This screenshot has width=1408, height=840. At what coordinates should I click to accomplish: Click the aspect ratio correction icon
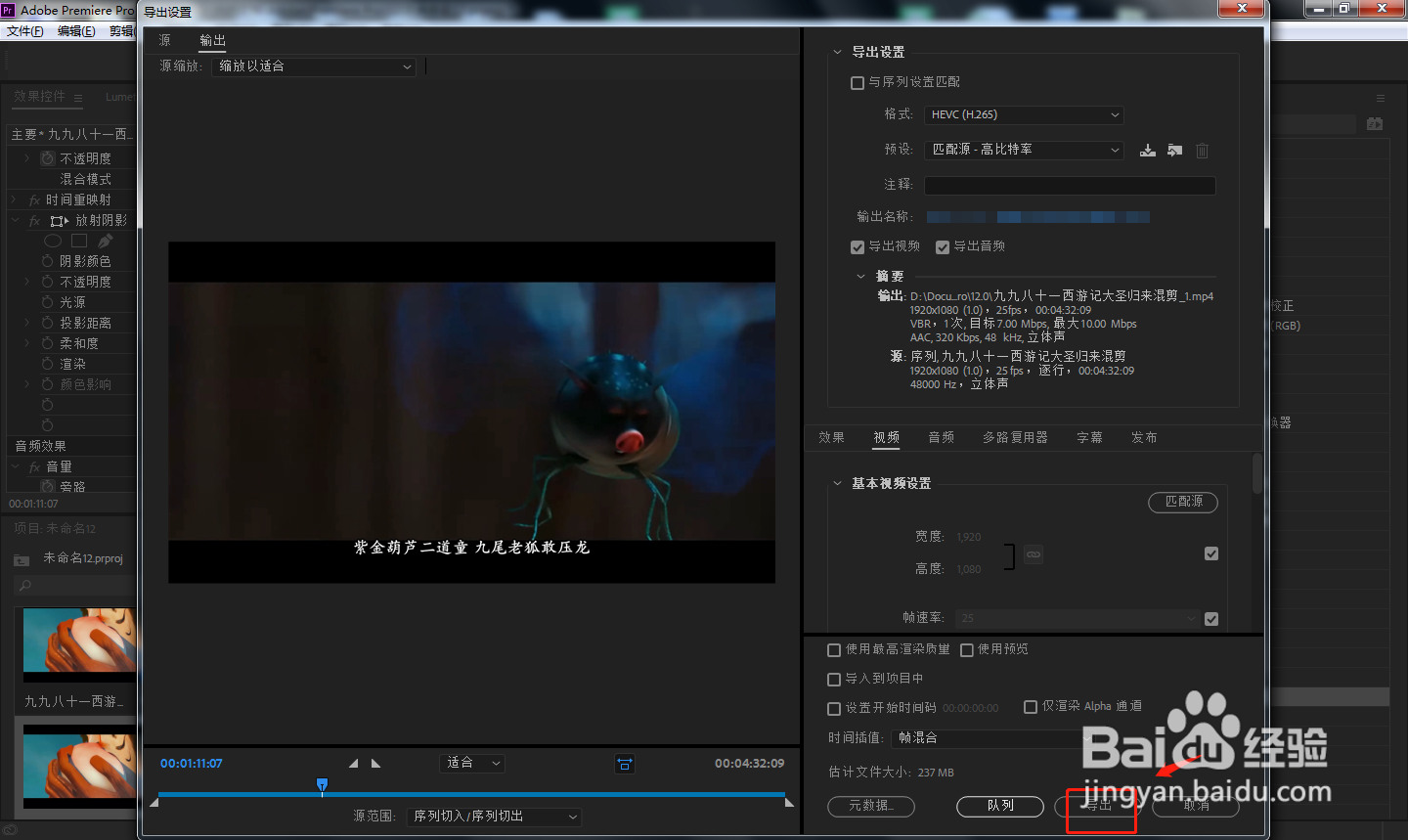(x=625, y=764)
